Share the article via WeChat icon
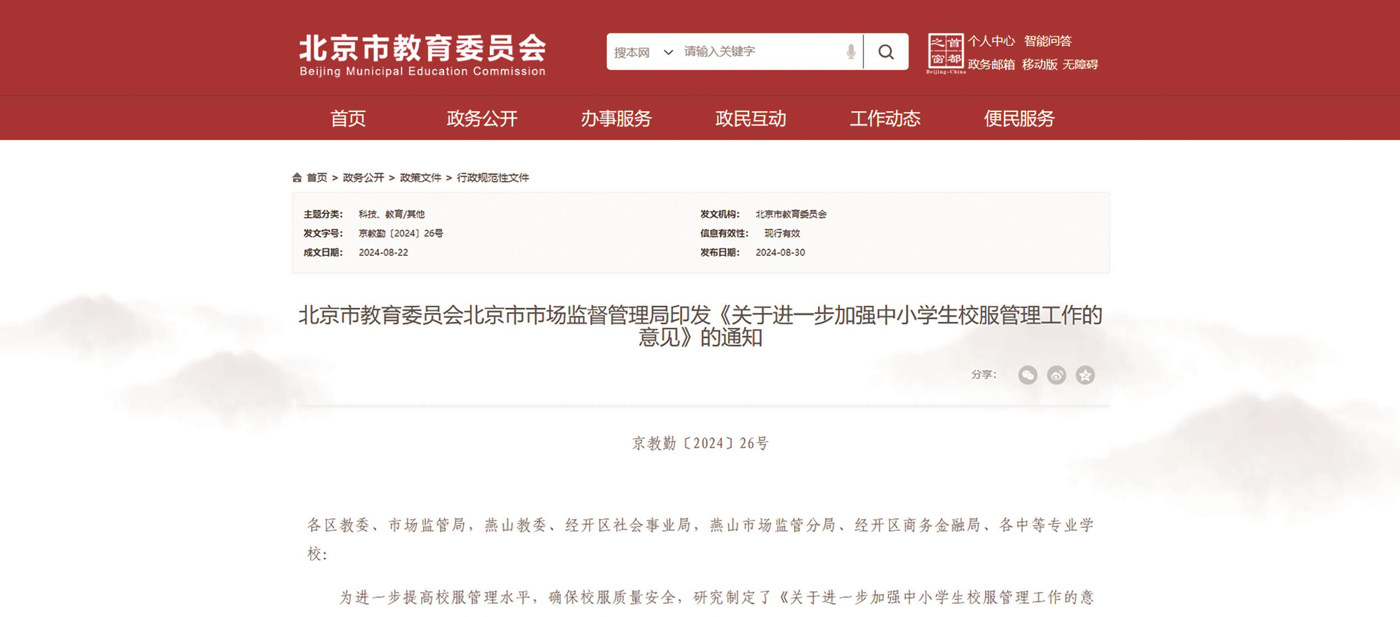Screen dimensions: 1400x617 pyautogui.click(x=1028, y=375)
